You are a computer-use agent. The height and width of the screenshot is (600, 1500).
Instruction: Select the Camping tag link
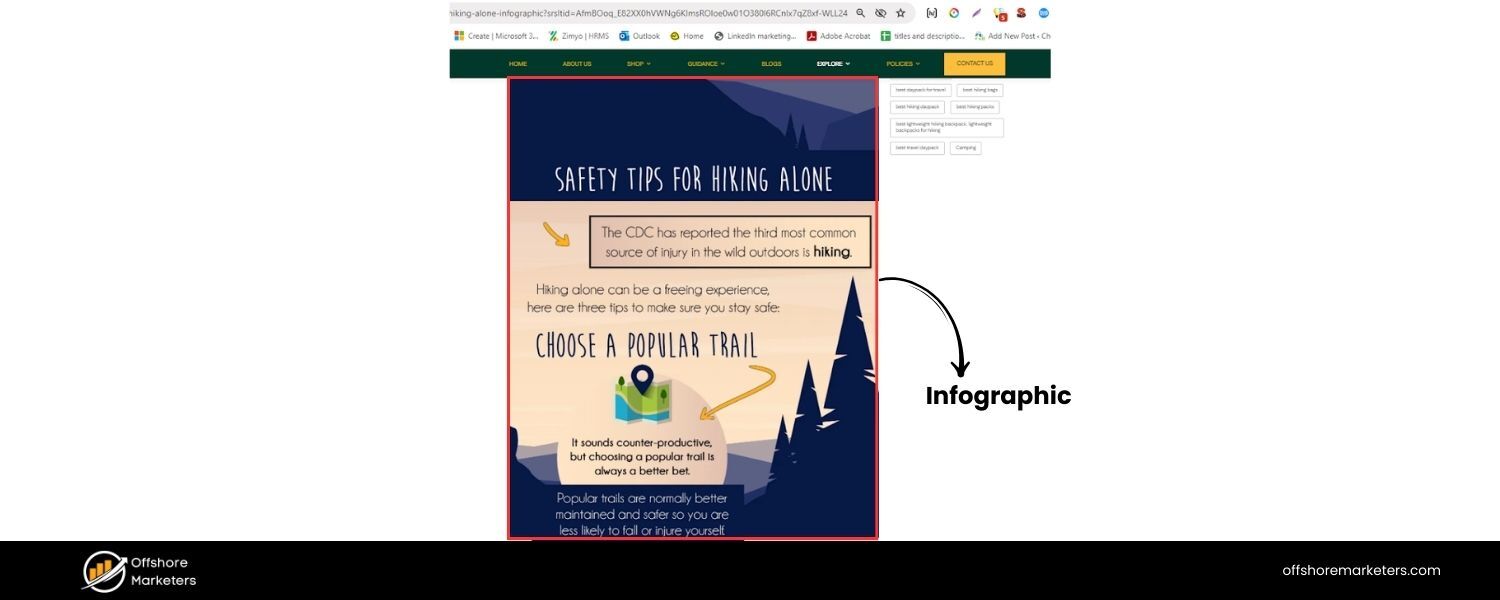point(965,147)
